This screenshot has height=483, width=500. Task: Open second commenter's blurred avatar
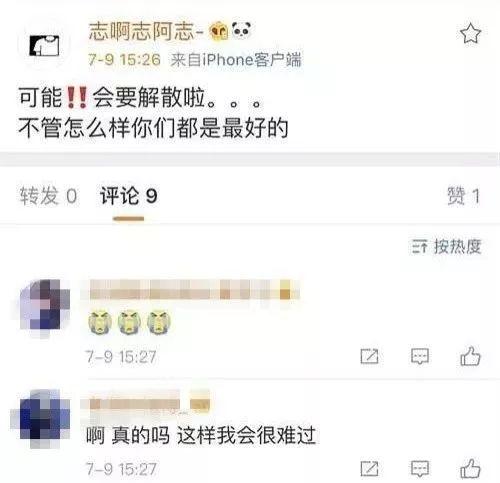pyautogui.click(x=41, y=419)
